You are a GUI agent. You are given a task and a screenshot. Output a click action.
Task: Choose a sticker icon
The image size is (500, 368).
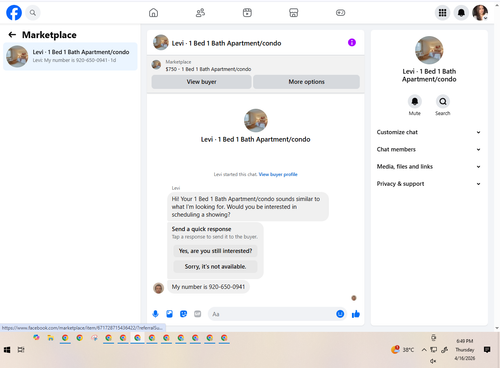183,314
